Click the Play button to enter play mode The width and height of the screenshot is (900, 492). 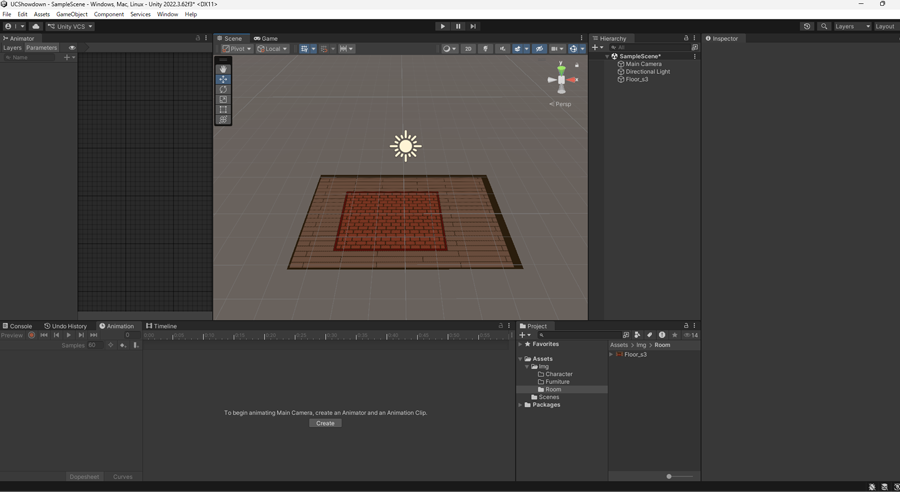pos(443,27)
